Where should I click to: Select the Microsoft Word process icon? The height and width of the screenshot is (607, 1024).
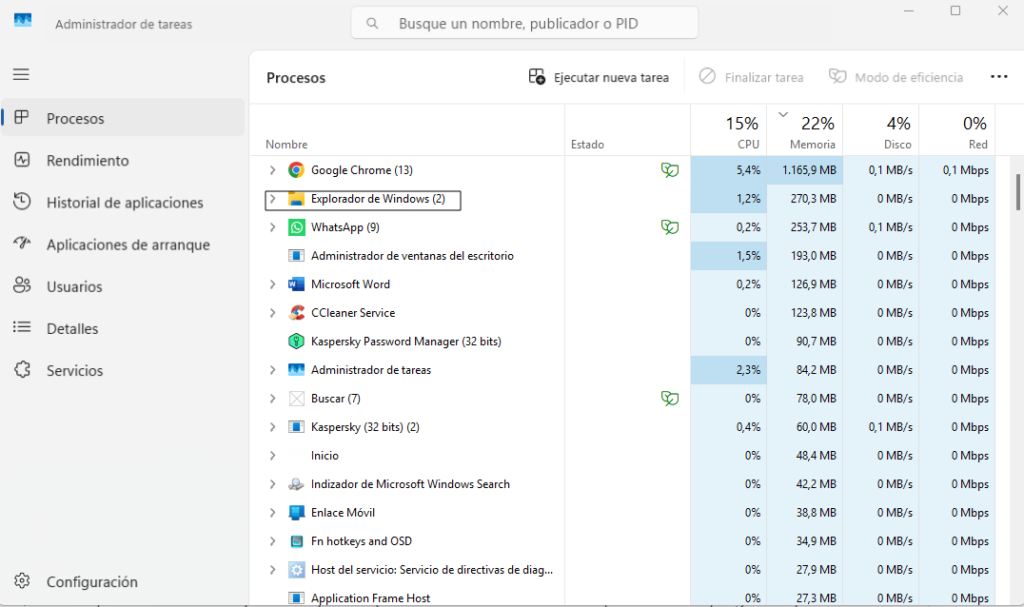[x=295, y=284]
